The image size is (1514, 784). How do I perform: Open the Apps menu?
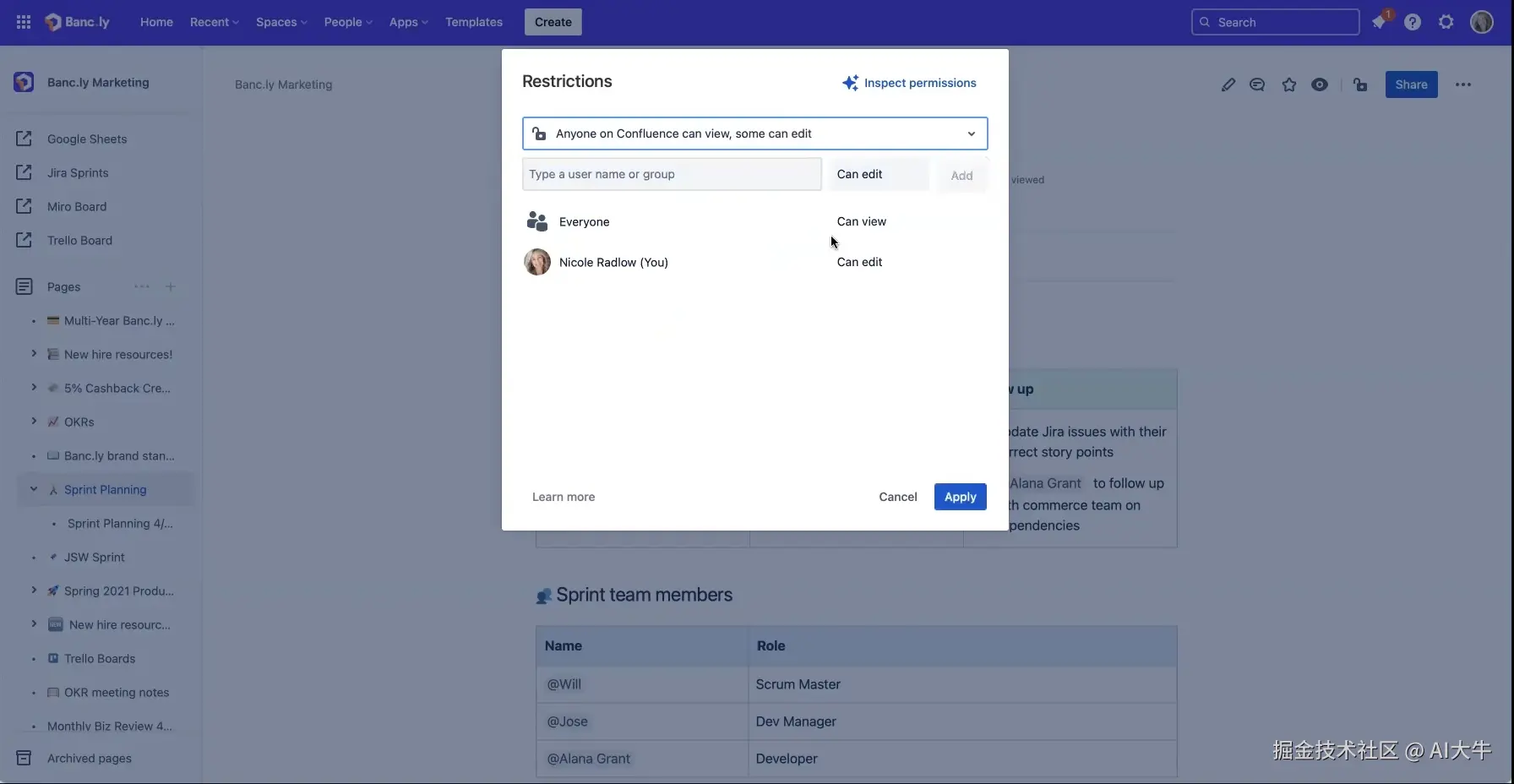pos(409,22)
